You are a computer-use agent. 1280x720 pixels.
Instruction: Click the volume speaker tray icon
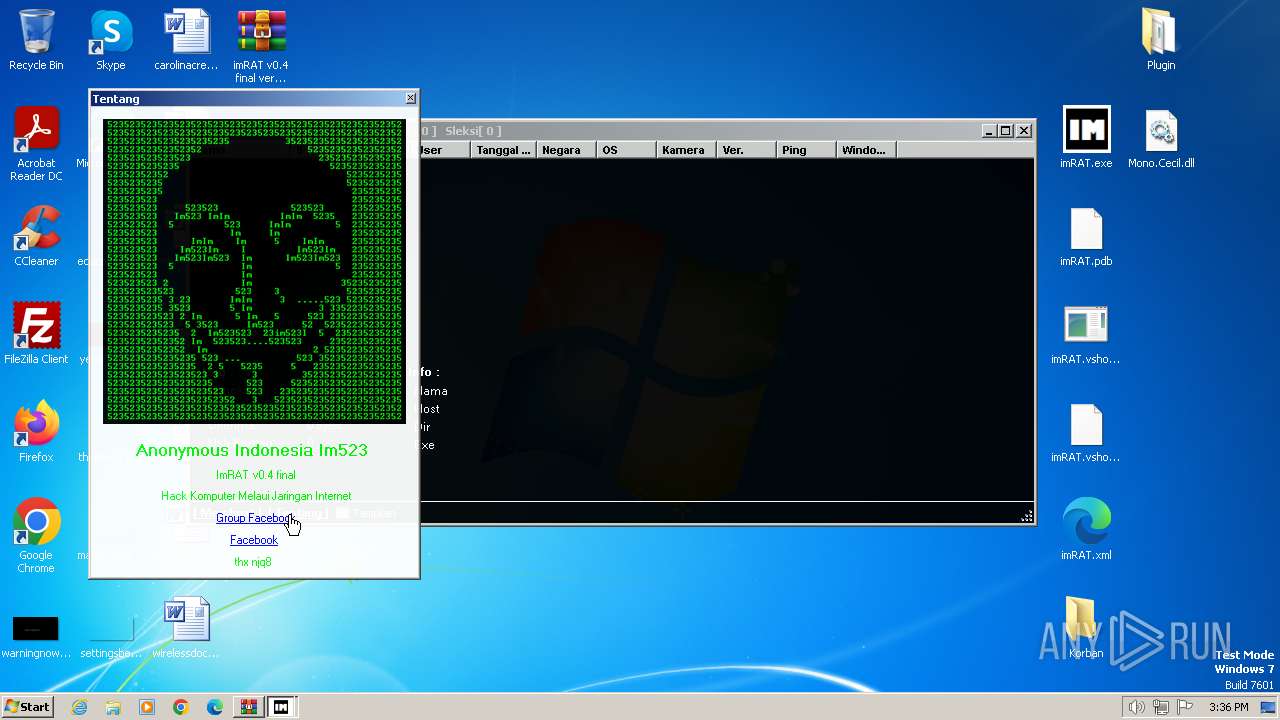(x=1137, y=707)
